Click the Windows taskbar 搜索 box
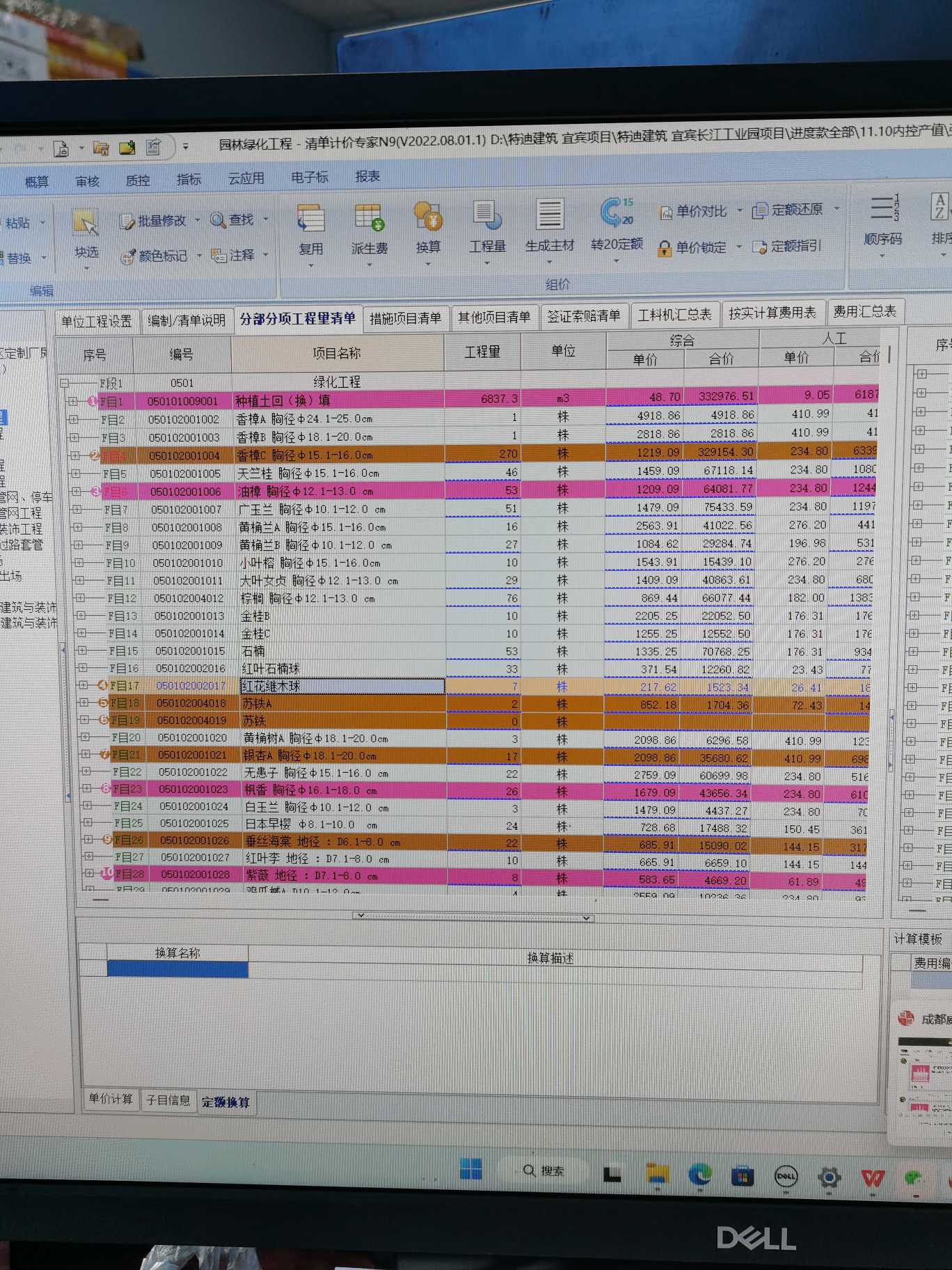 click(x=544, y=1171)
